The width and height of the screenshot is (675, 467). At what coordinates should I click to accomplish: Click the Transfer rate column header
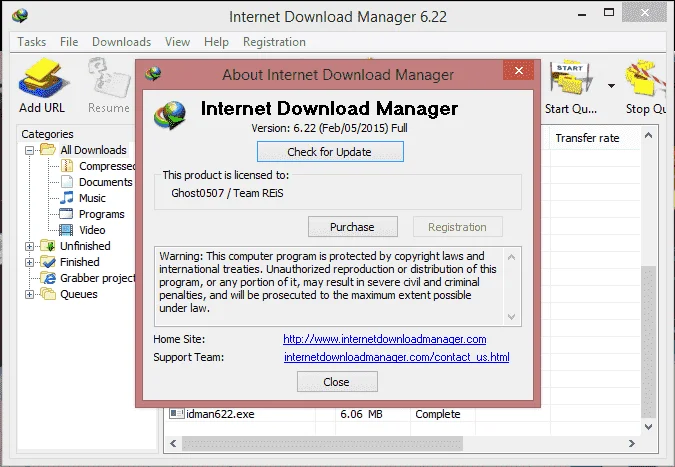pyautogui.click(x=594, y=138)
